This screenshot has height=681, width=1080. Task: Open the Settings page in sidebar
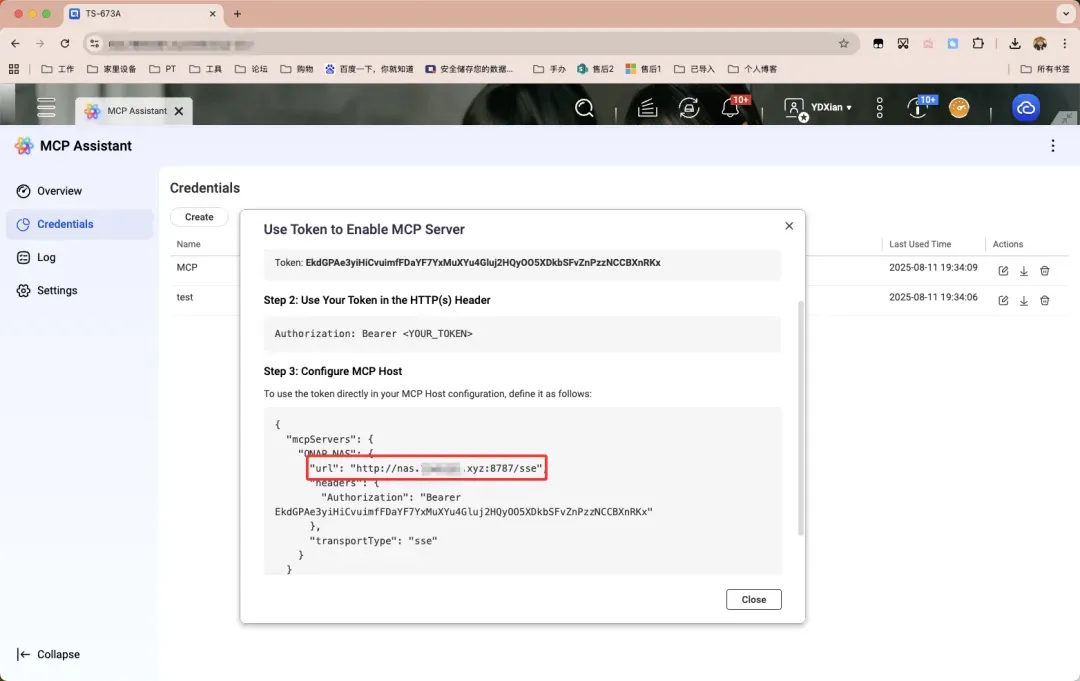57,290
